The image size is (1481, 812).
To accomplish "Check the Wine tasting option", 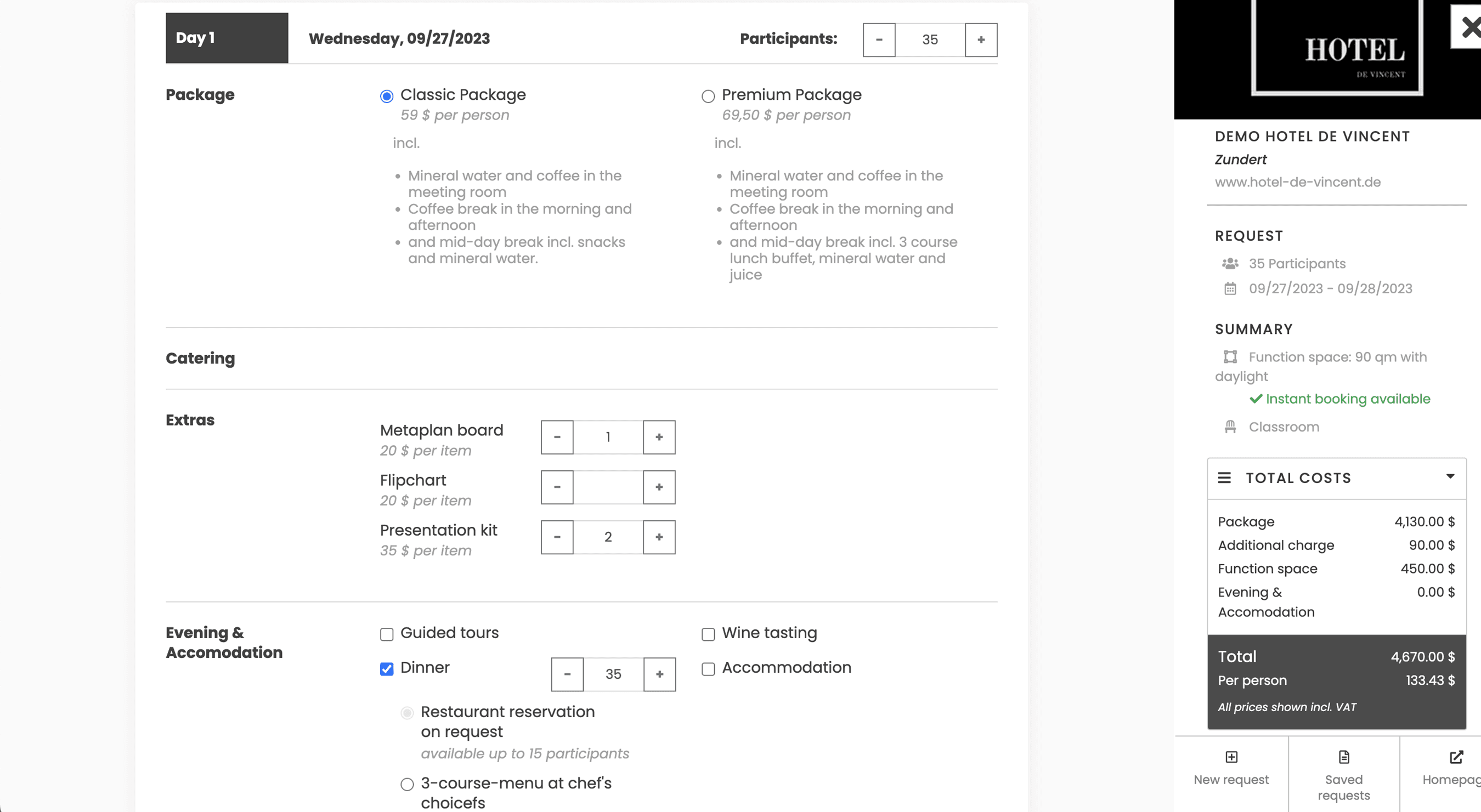I will [x=708, y=634].
